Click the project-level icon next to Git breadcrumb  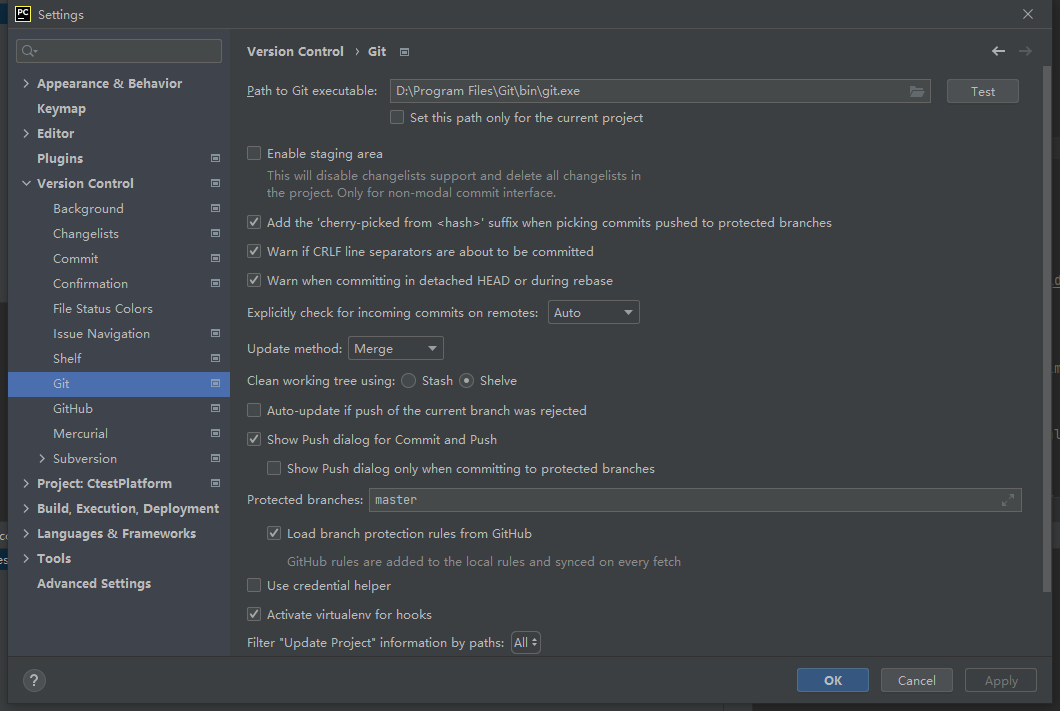[404, 52]
